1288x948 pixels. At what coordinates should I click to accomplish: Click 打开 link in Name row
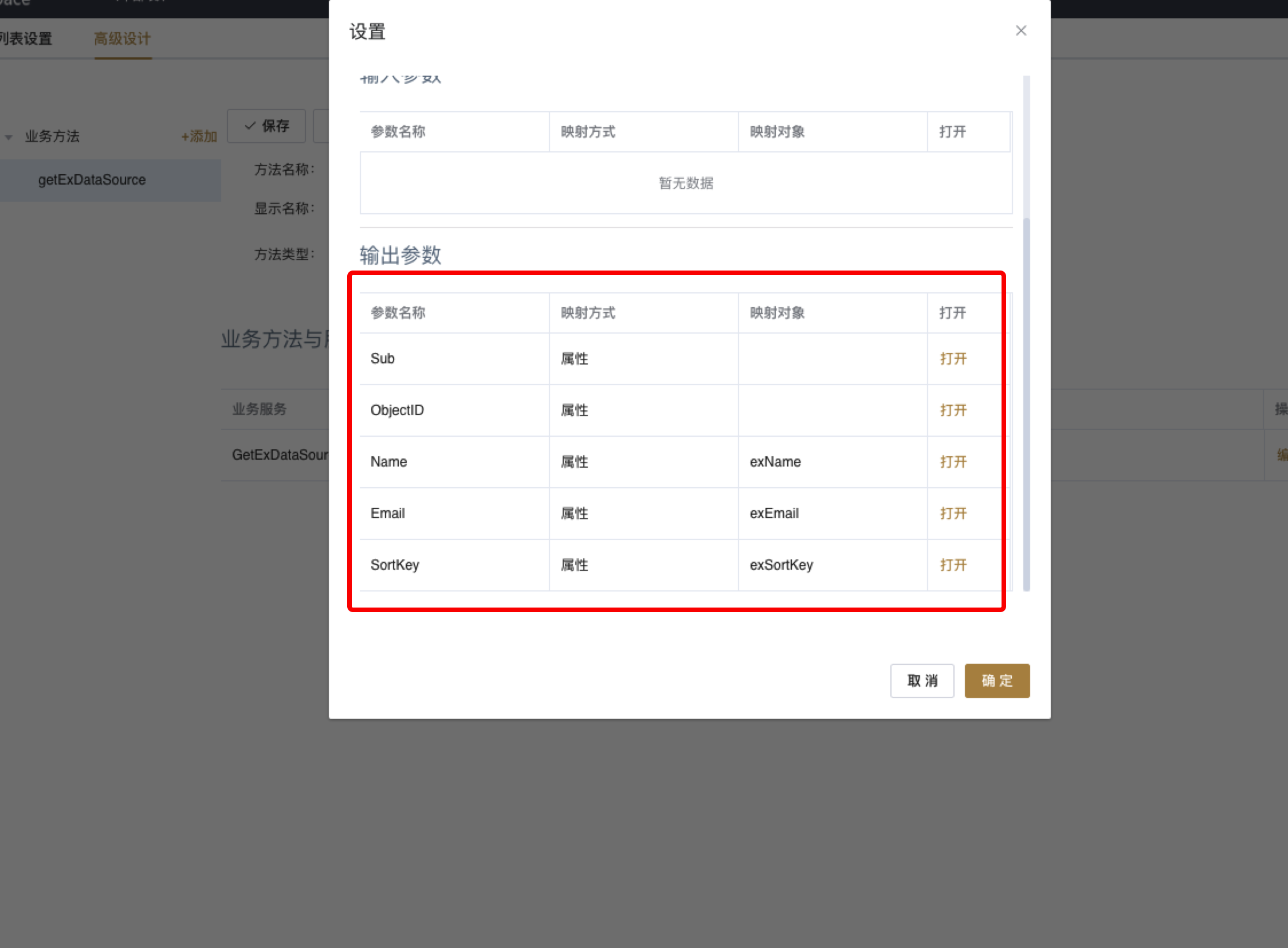(953, 462)
